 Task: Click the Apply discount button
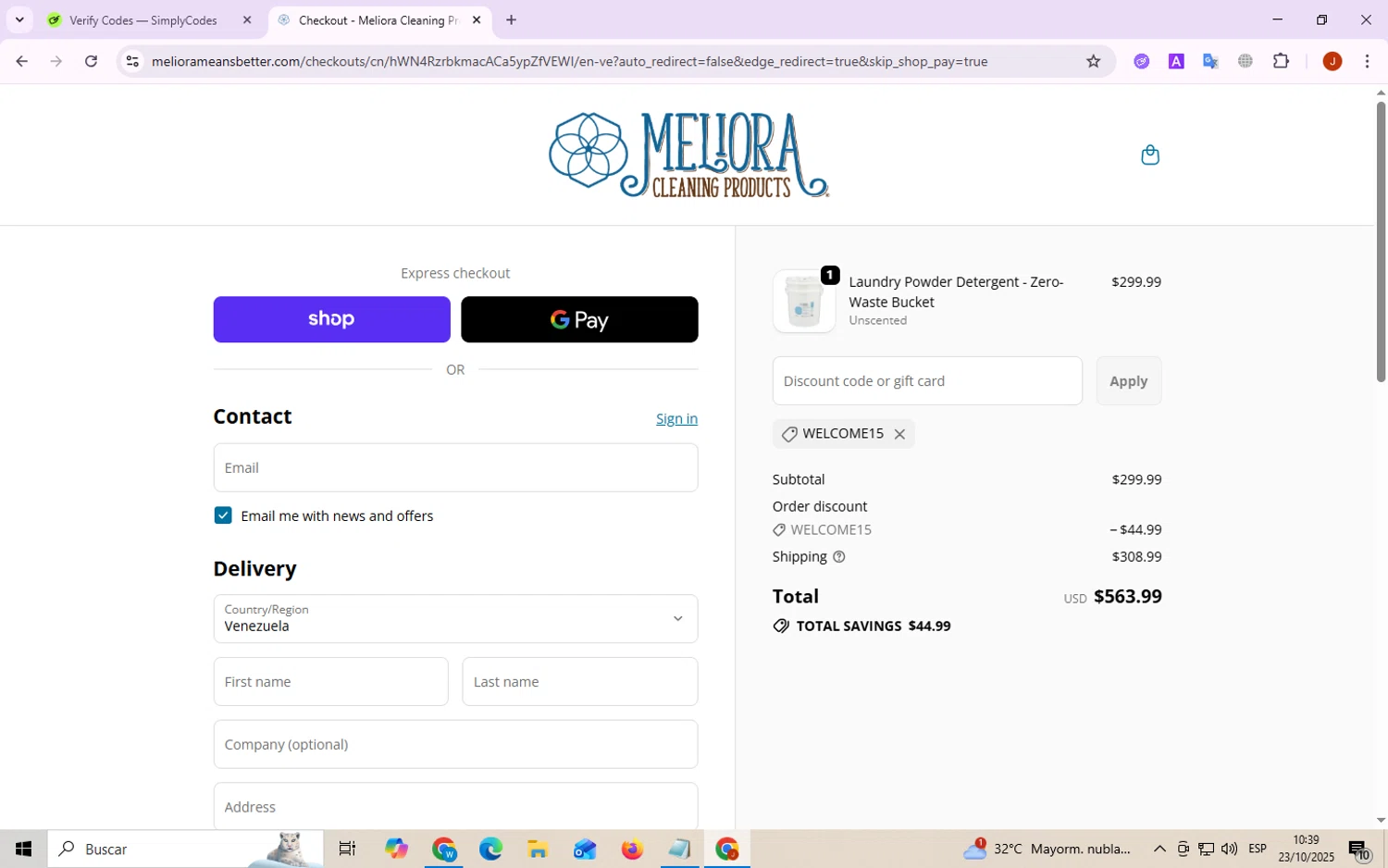pyautogui.click(x=1128, y=380)
